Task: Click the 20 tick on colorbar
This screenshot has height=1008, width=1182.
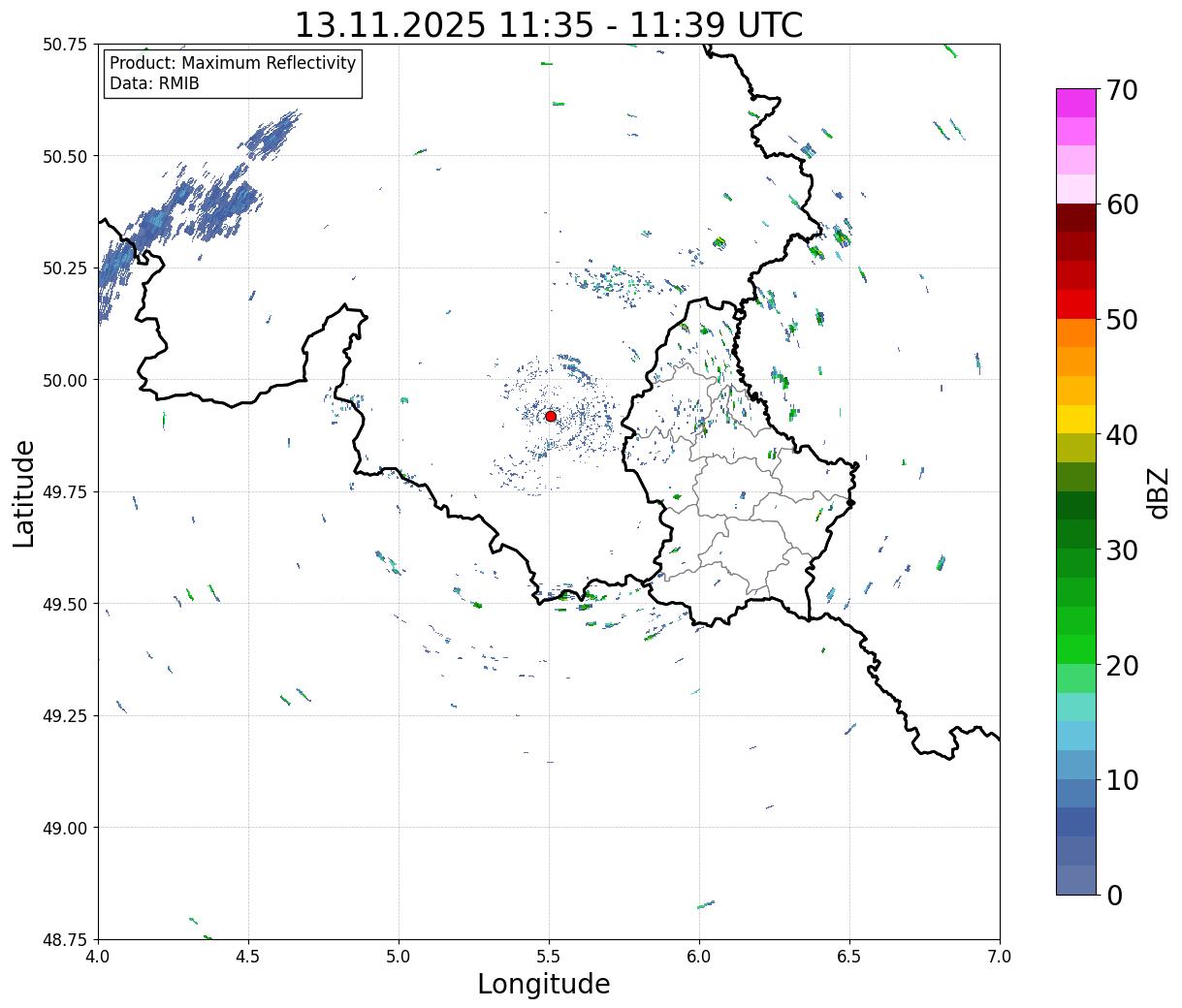Action: pos(1122,665)
